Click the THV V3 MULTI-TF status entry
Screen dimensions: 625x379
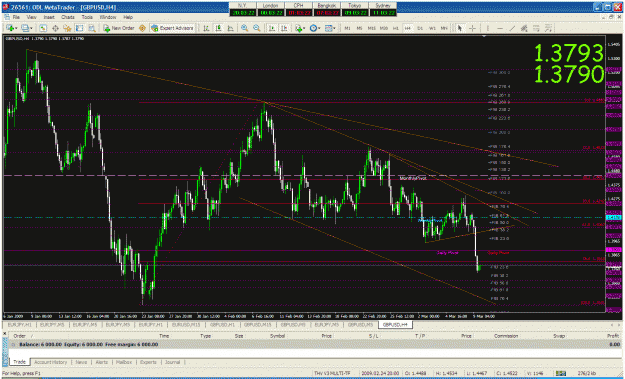point(332,373)
